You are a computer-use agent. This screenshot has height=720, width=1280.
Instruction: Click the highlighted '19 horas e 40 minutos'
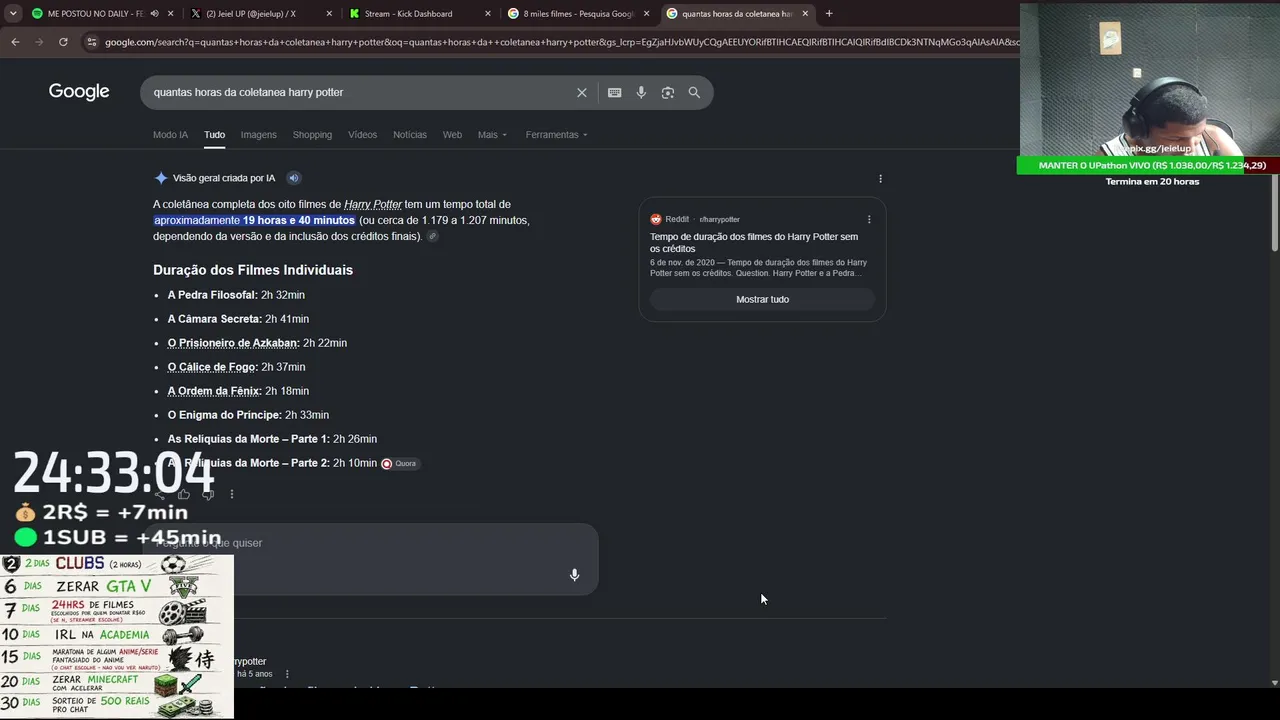pos(299,220)
